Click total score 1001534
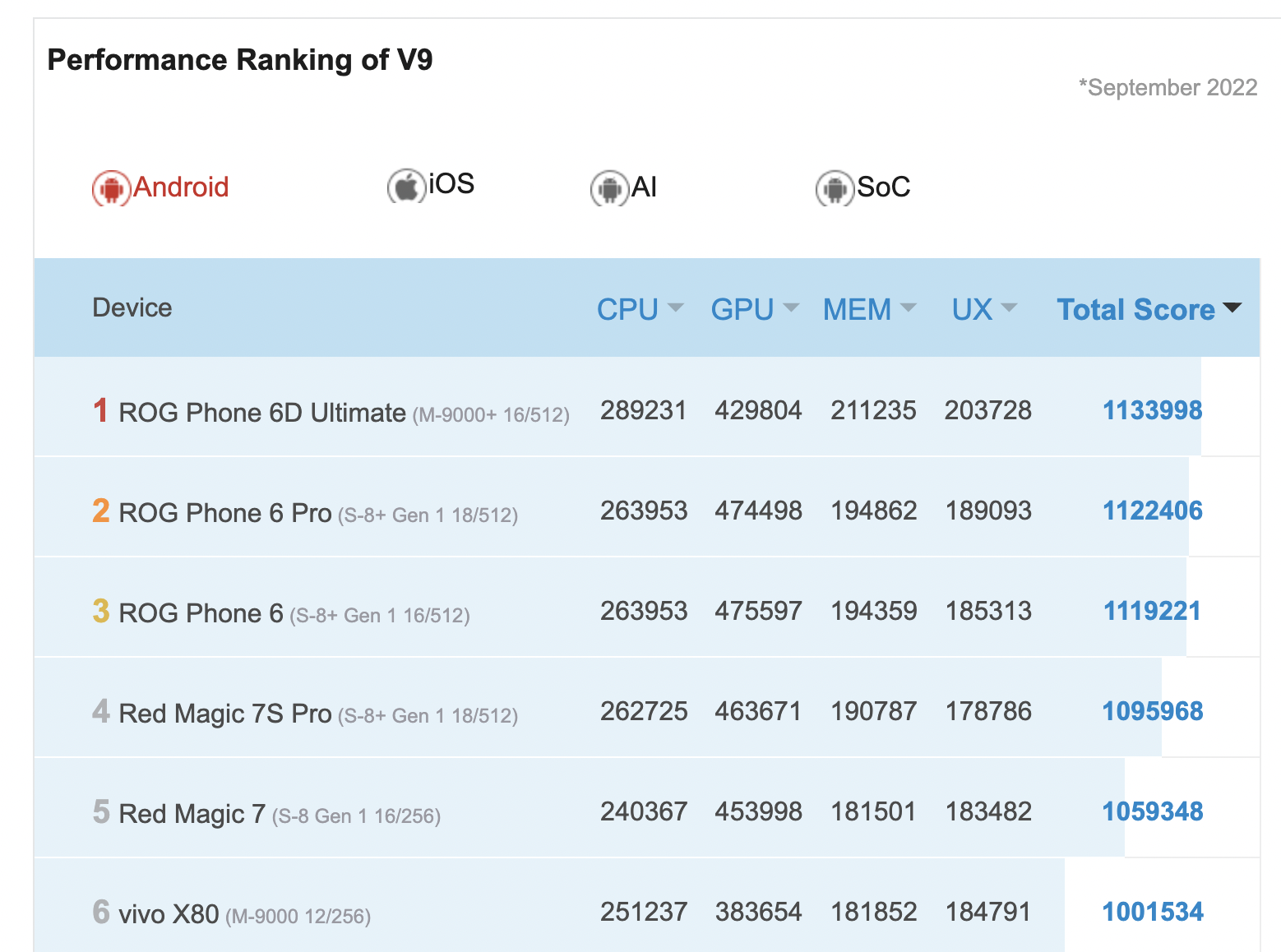 pyautogui.click(x=1152, y=912)
